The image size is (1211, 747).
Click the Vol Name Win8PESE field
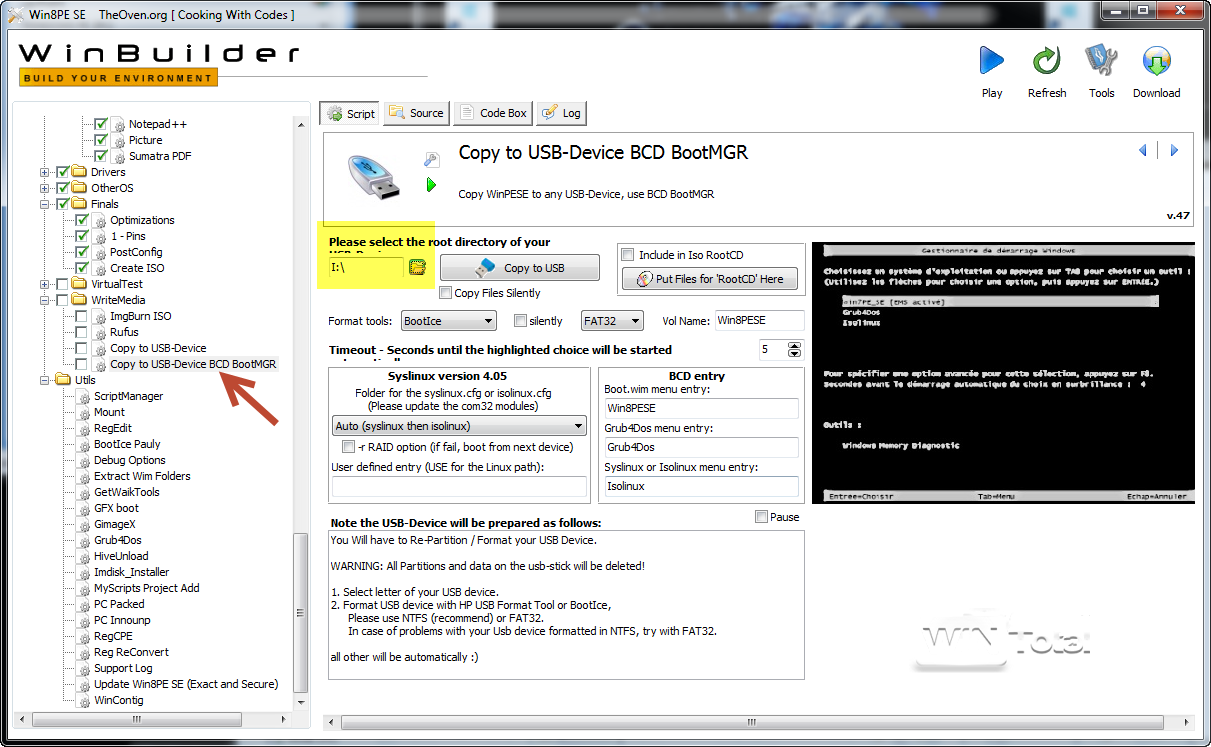[760, 321]
